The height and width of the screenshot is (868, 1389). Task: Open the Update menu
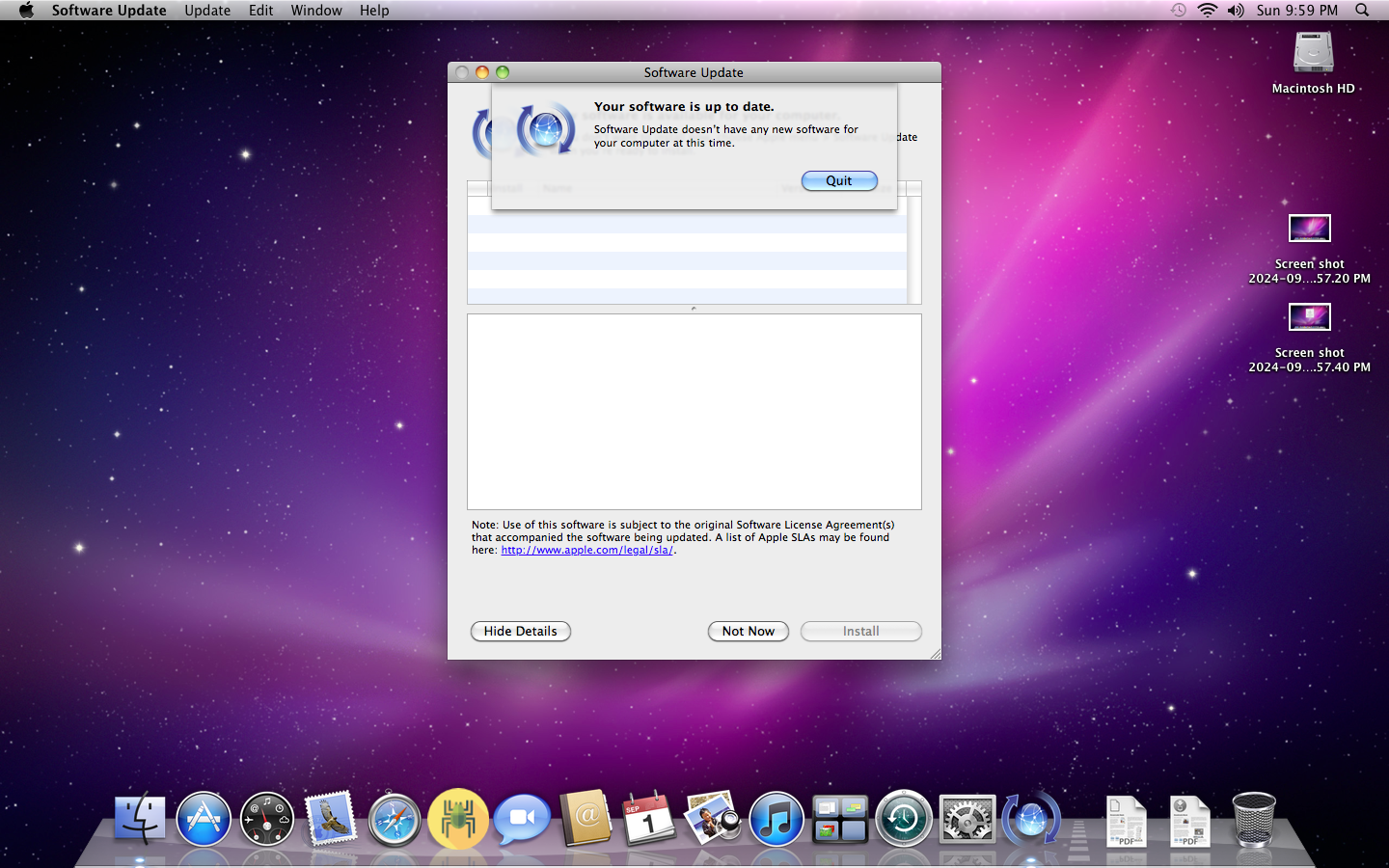coord(207,10)
